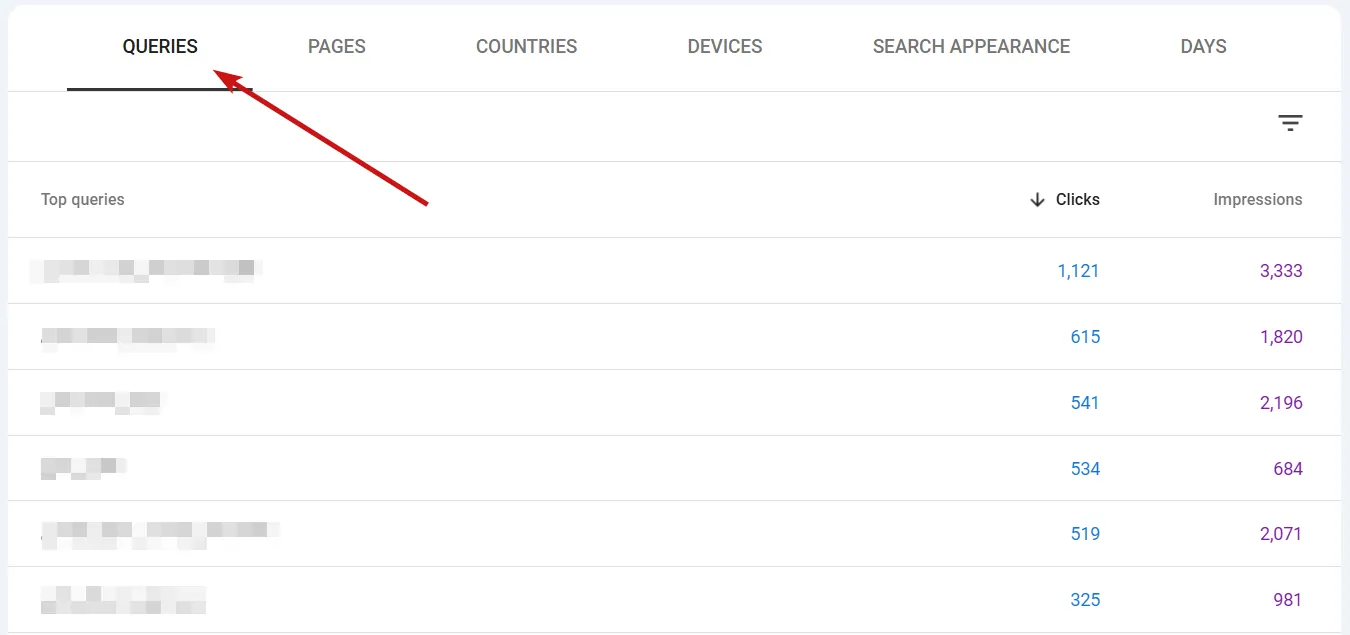Select the clicks value 615

pos(1085,336)
